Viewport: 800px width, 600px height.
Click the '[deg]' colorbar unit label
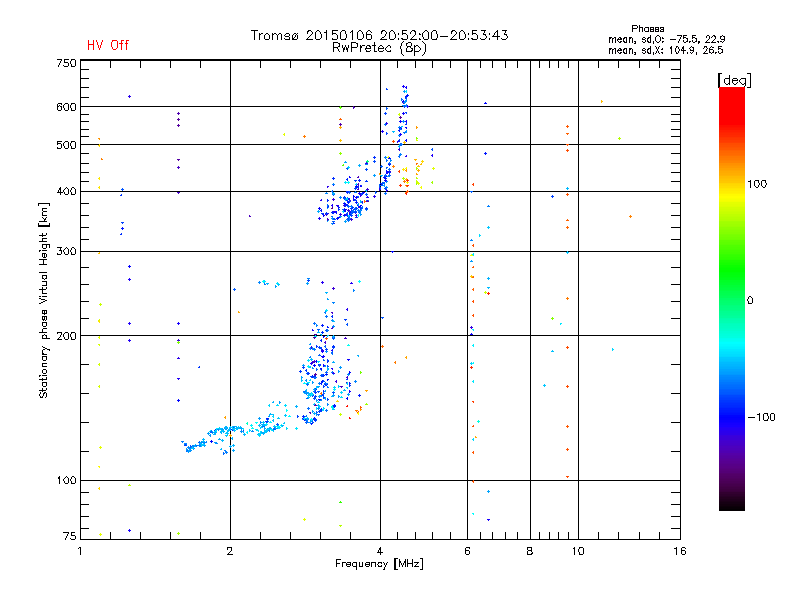[734, 80]
